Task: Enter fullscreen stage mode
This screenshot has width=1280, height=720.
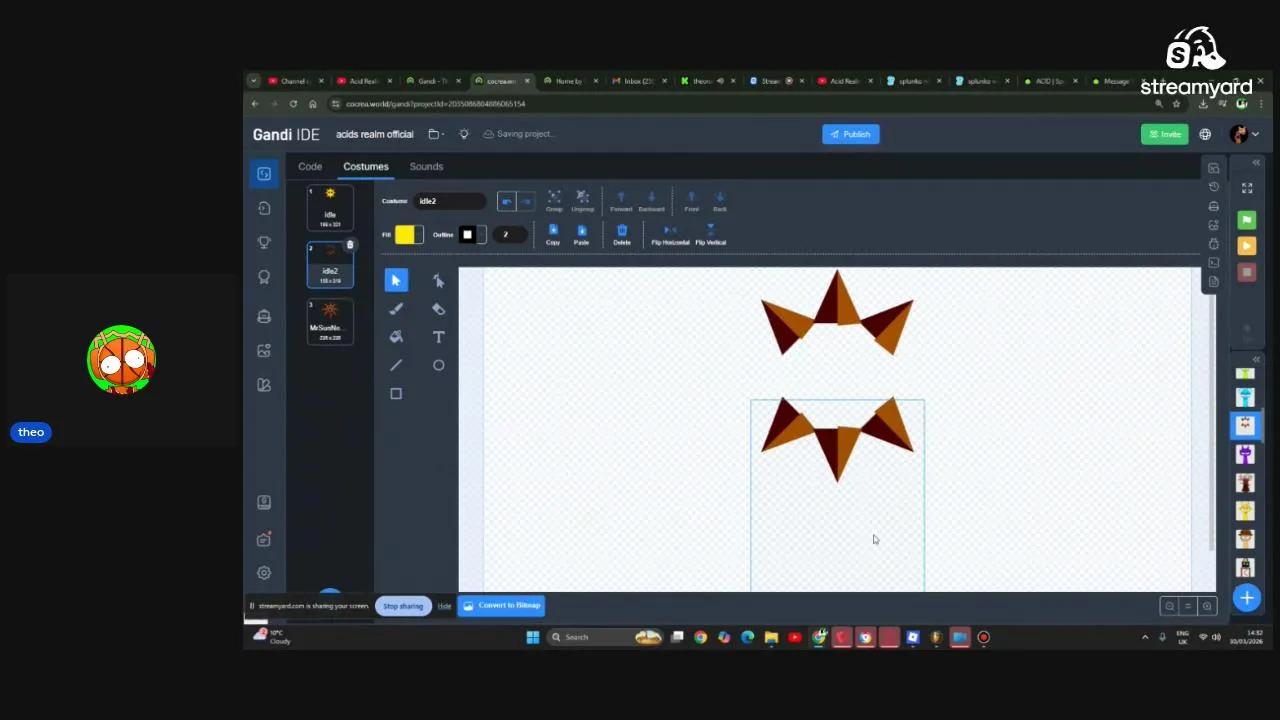Action: tap(1247, 188)
